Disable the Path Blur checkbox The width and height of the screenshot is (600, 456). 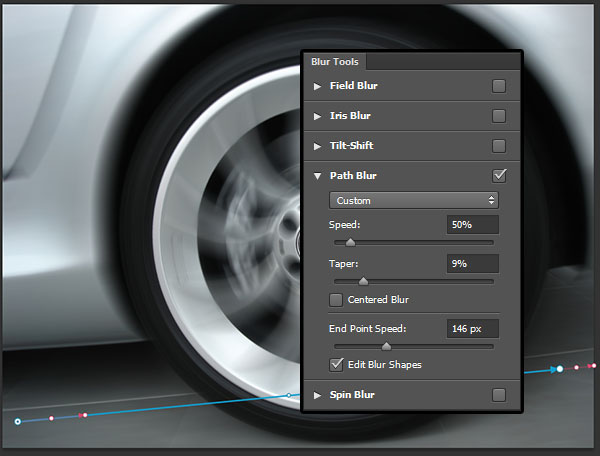[x=499, y=176]
